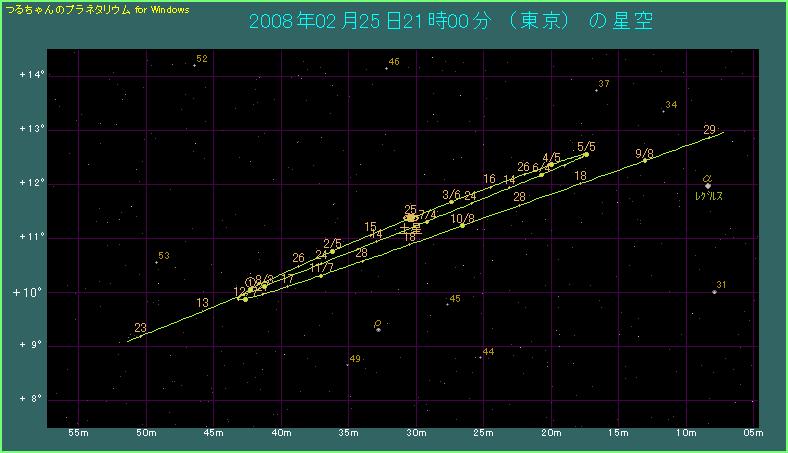Screen dimensions: 788x453
Task: Click the star labeled 52 at upper left
Action: (x=194, y=65)
